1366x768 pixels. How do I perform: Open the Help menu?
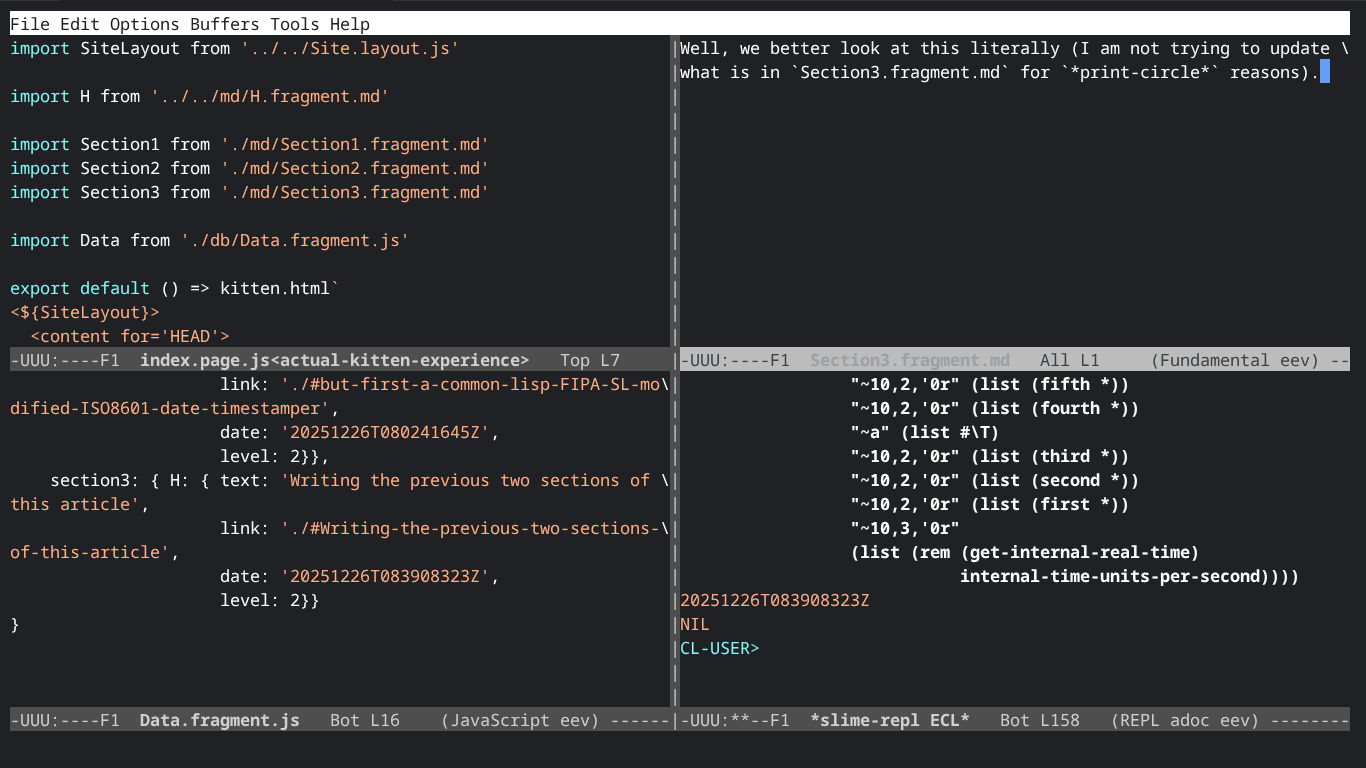click(x=349, y=24)
